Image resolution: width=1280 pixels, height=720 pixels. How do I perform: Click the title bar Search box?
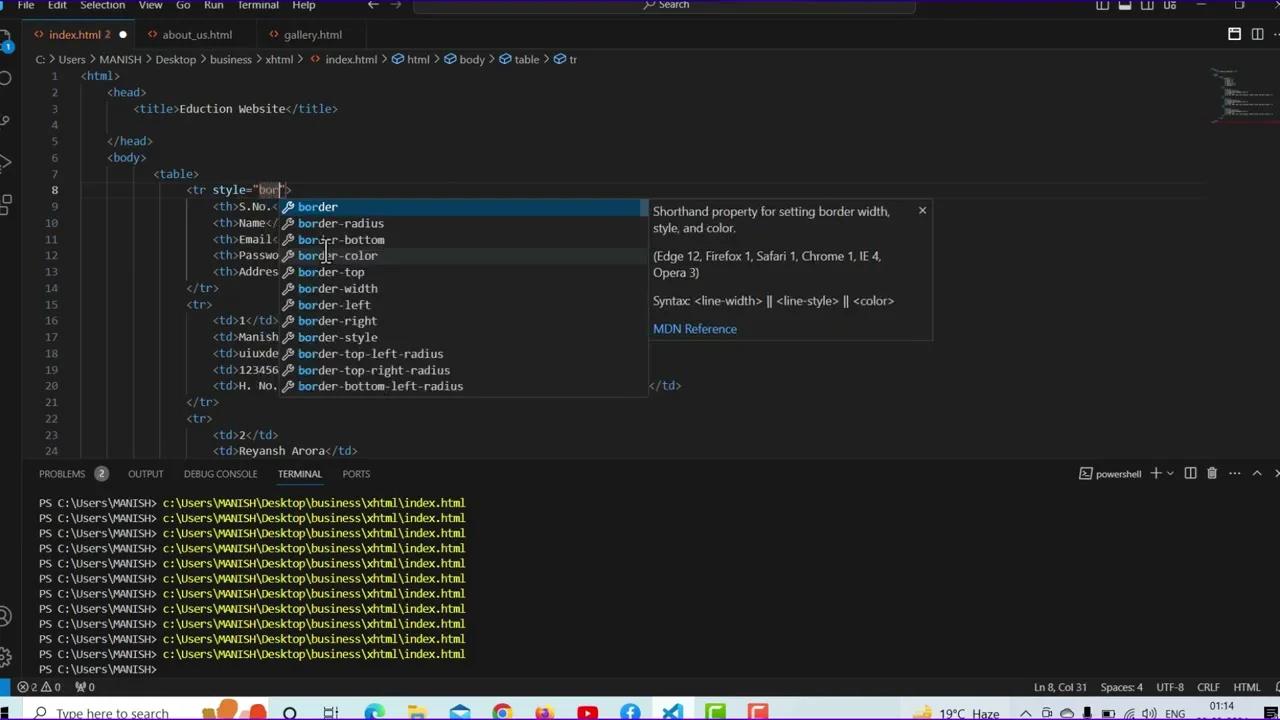pos(664,5)
